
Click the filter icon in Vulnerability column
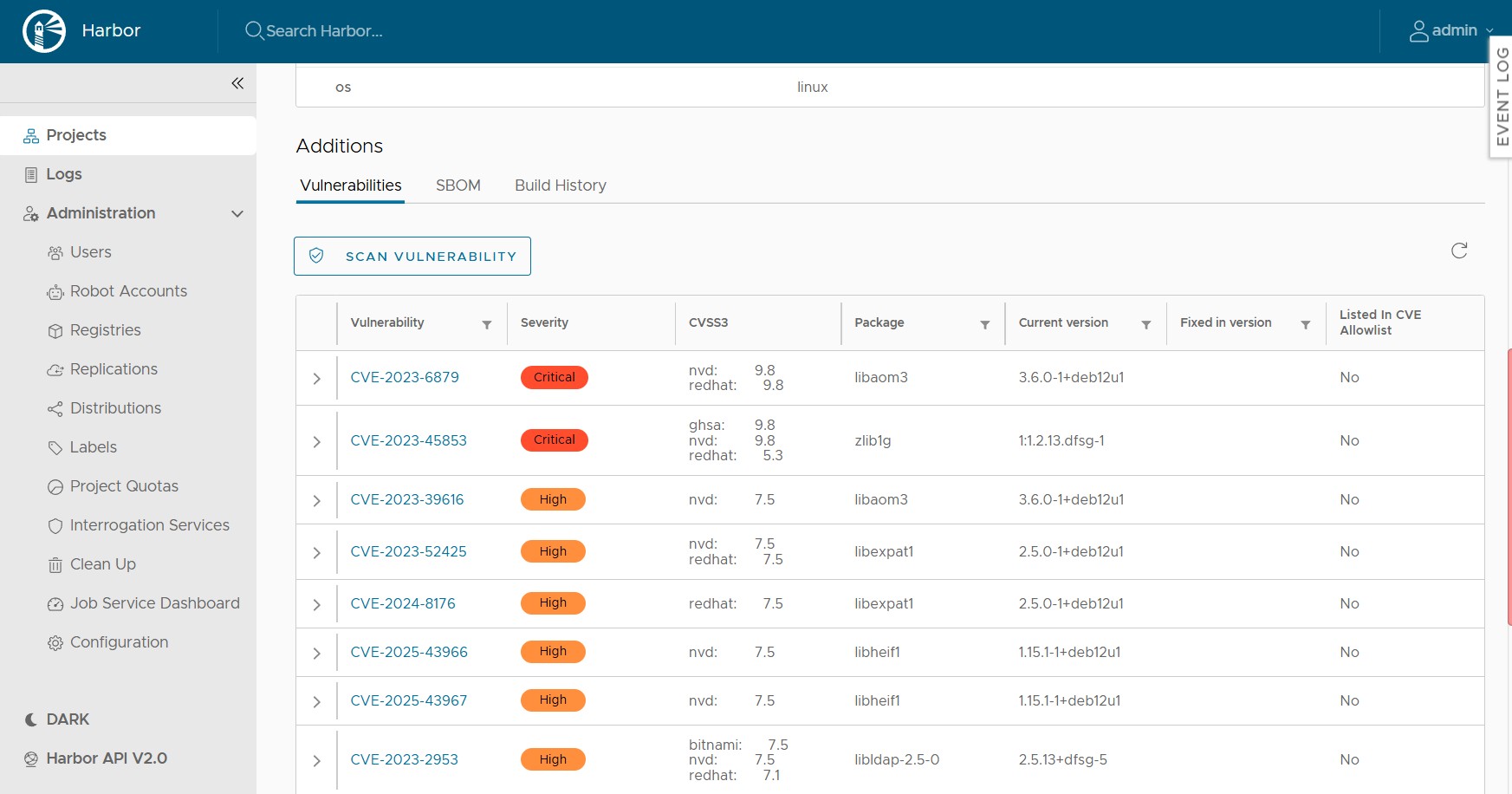point(487,324)
